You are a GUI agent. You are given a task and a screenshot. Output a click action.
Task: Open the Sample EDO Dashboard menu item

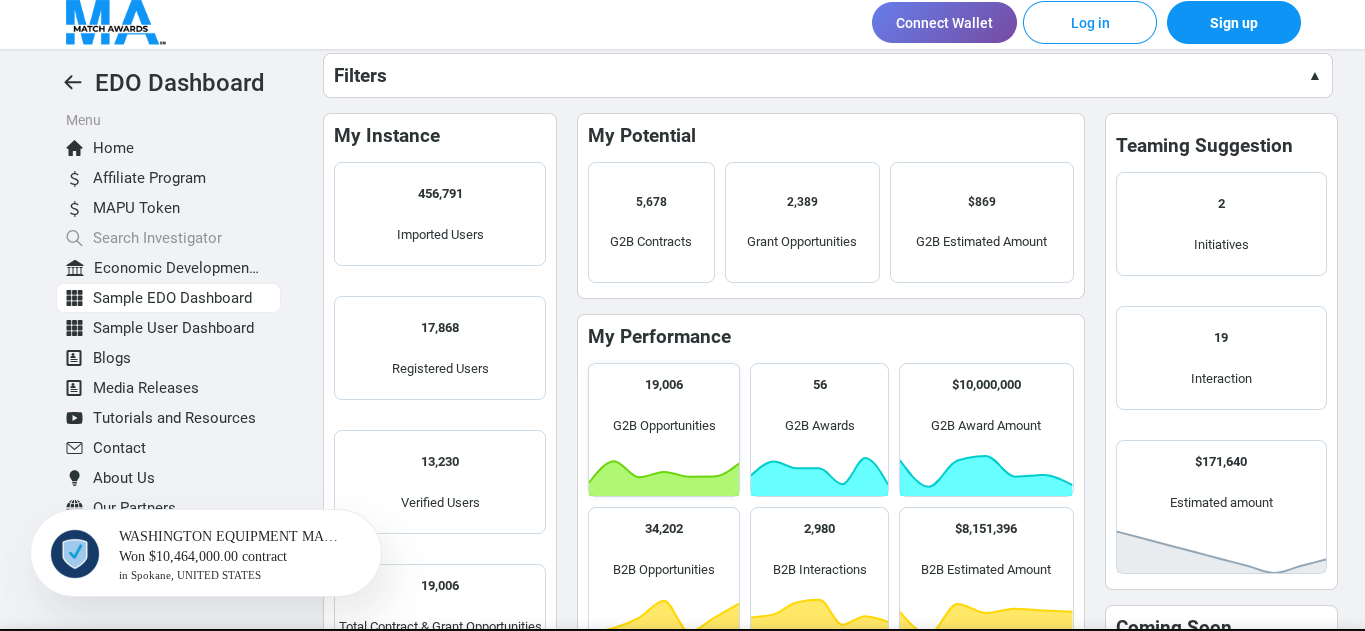click(172, 298)
